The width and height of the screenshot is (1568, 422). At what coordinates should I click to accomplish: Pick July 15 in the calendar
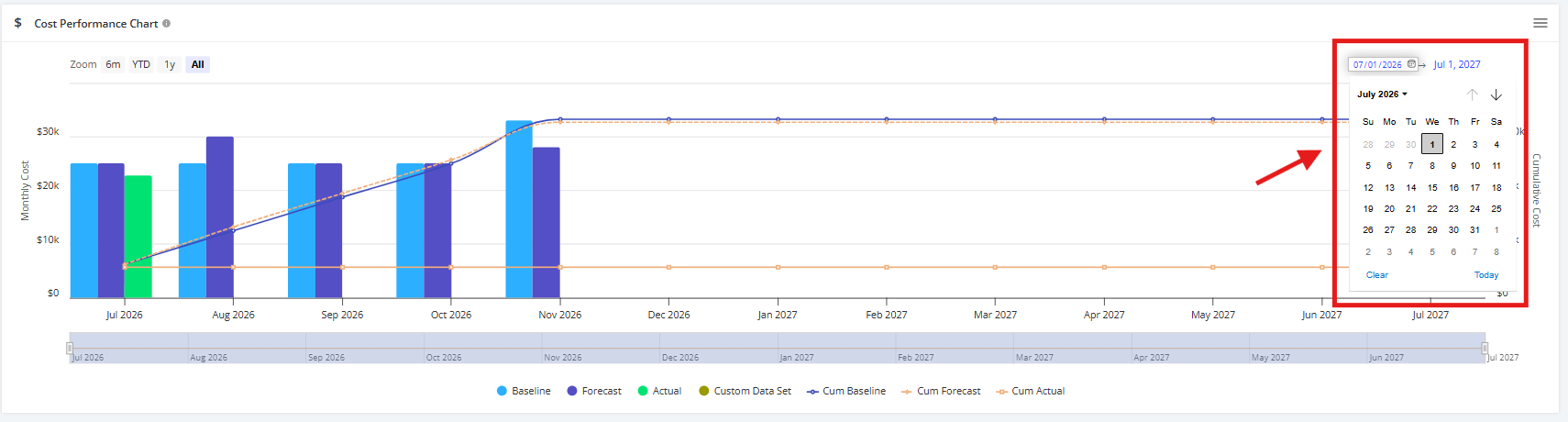[x=1432, y=187]
